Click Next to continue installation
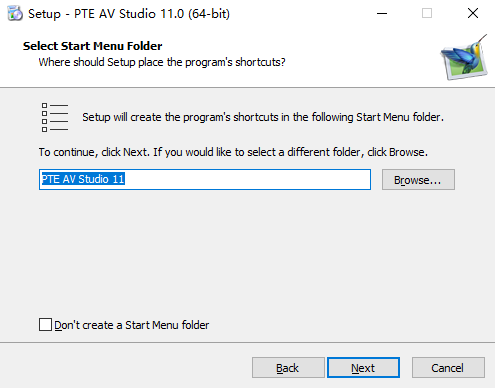Image resolution: width=495 pixels, height=388 pixels. coord(363,368)
